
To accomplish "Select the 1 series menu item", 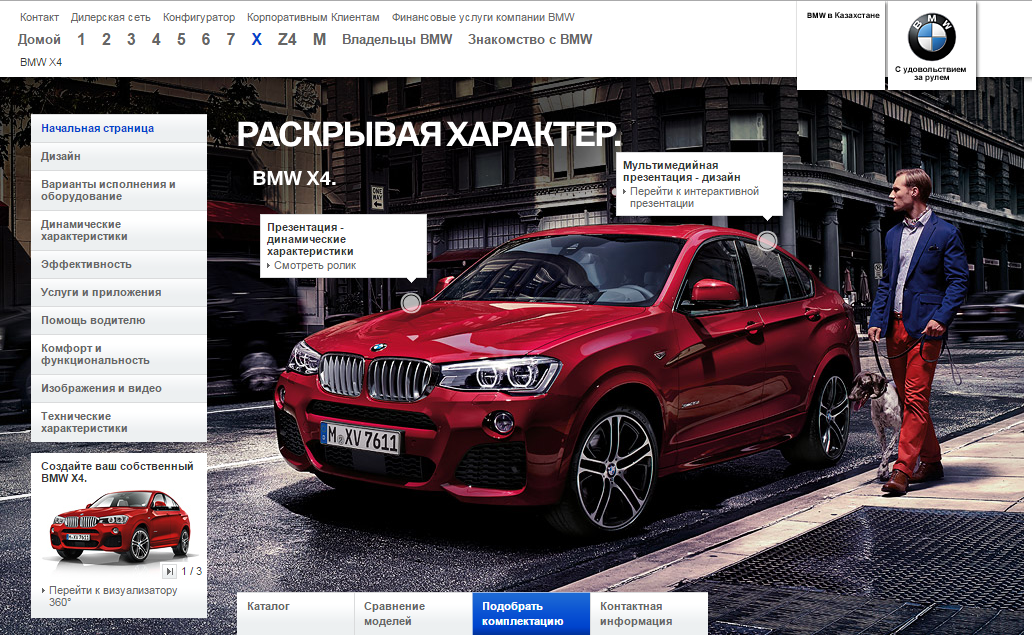I will pyautogui.click(x=81, y=39).
